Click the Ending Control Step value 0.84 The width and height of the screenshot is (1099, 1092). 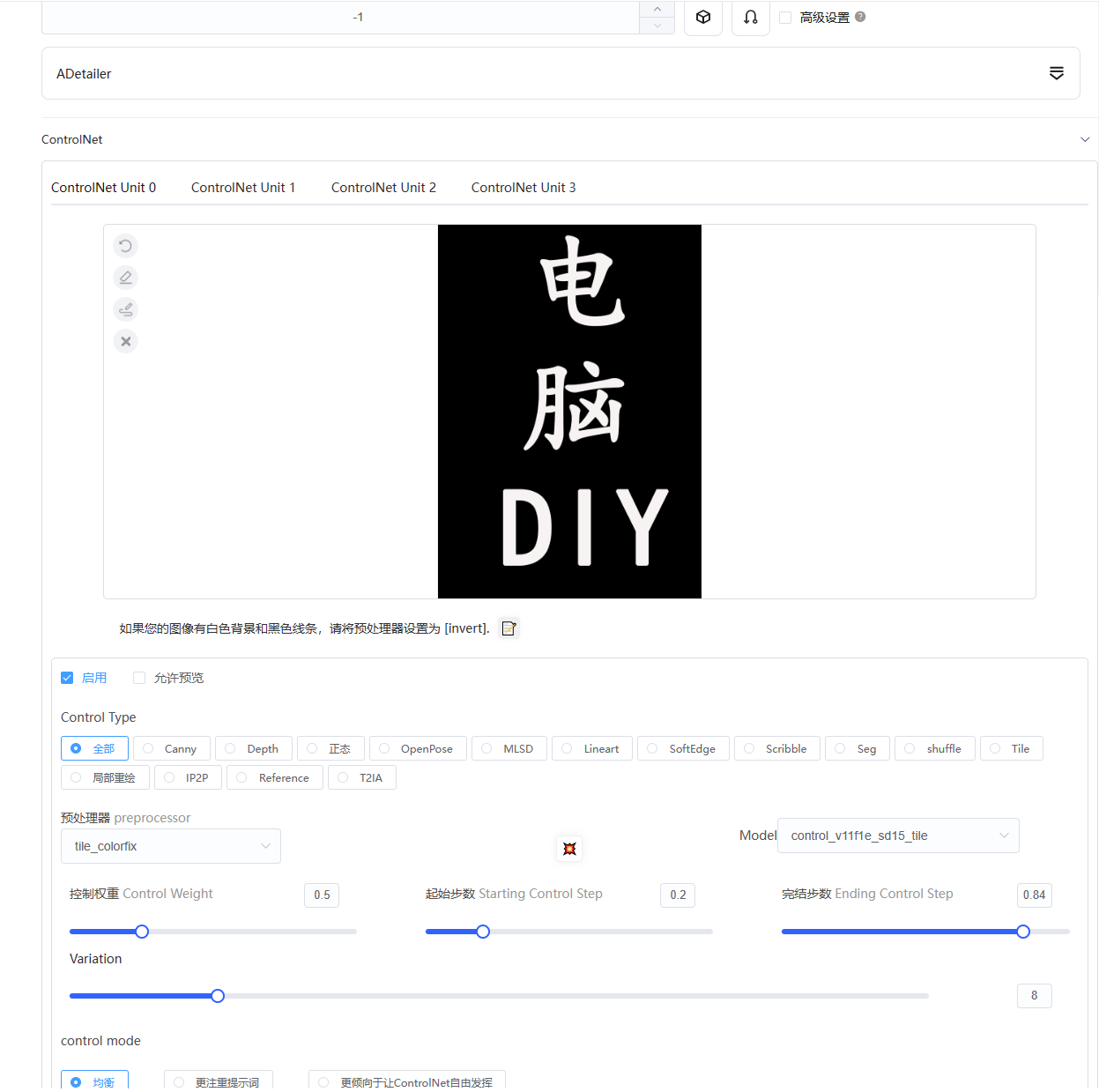click(1034, 895)
